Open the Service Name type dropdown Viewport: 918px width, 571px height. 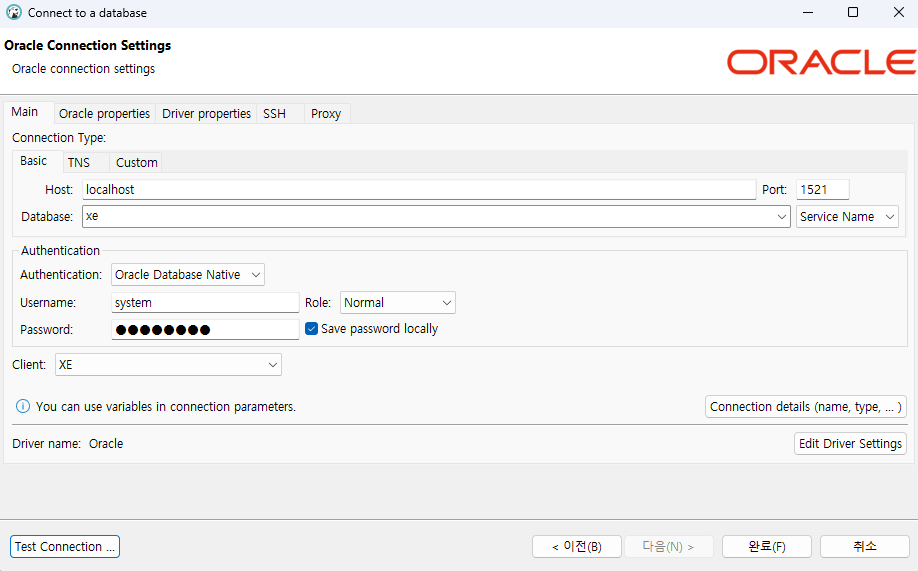(x=847, y=217)
